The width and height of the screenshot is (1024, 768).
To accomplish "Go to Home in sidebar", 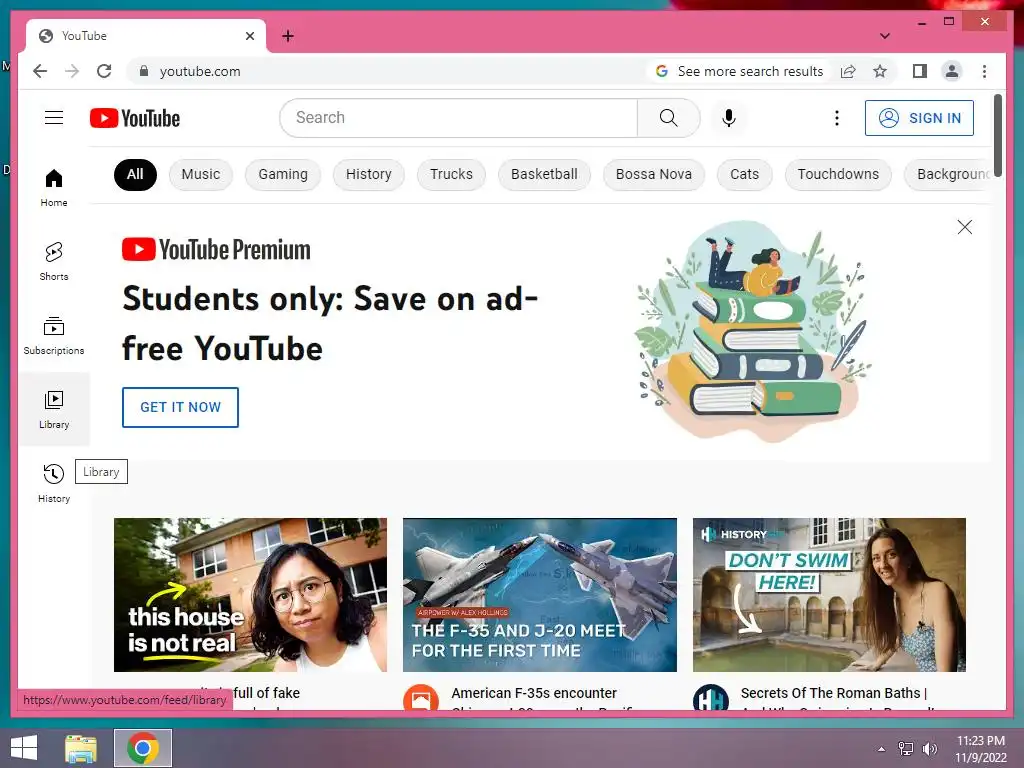I will [x=54, y=187].
